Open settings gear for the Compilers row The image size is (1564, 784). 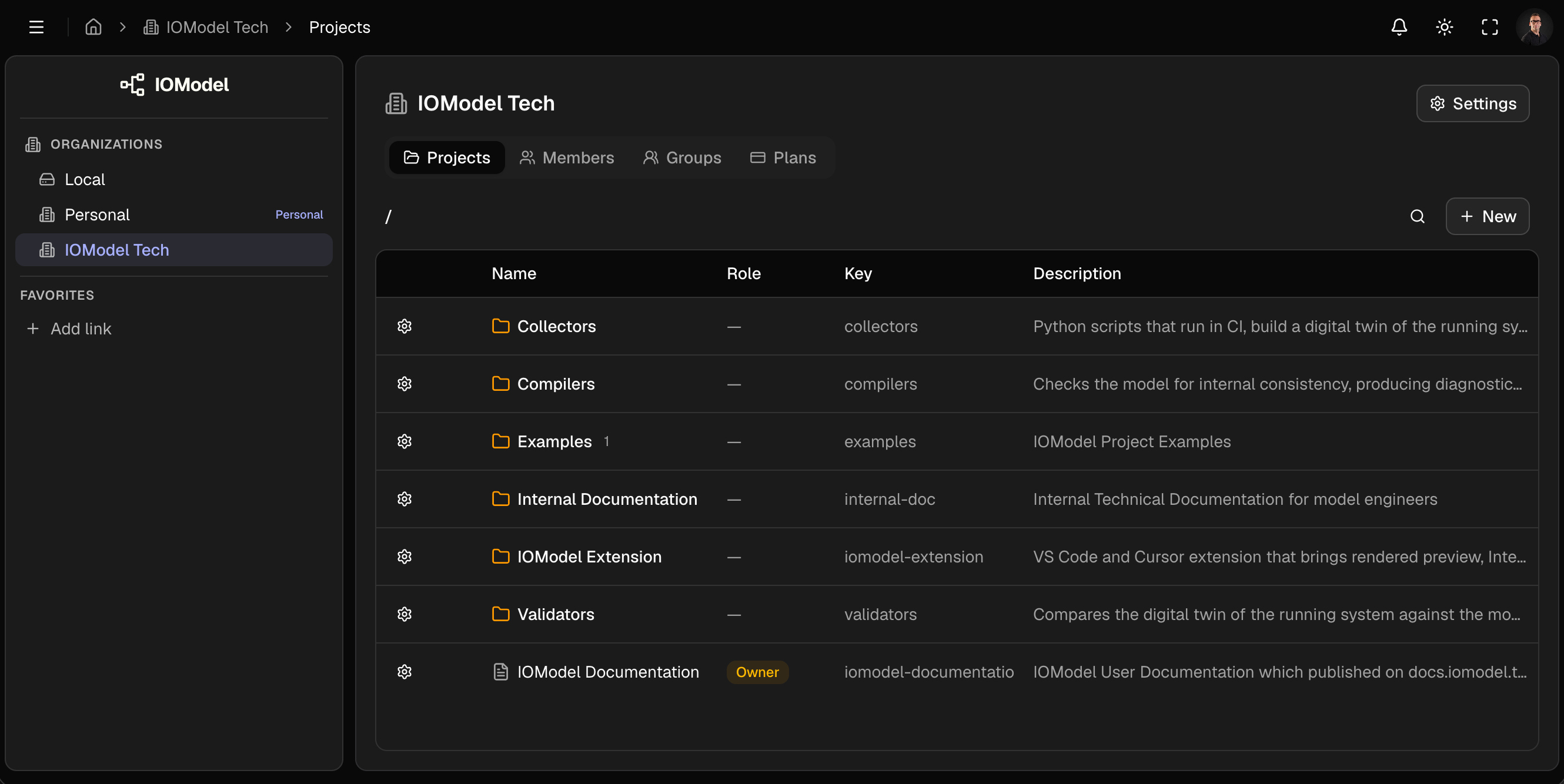point(405,384)
